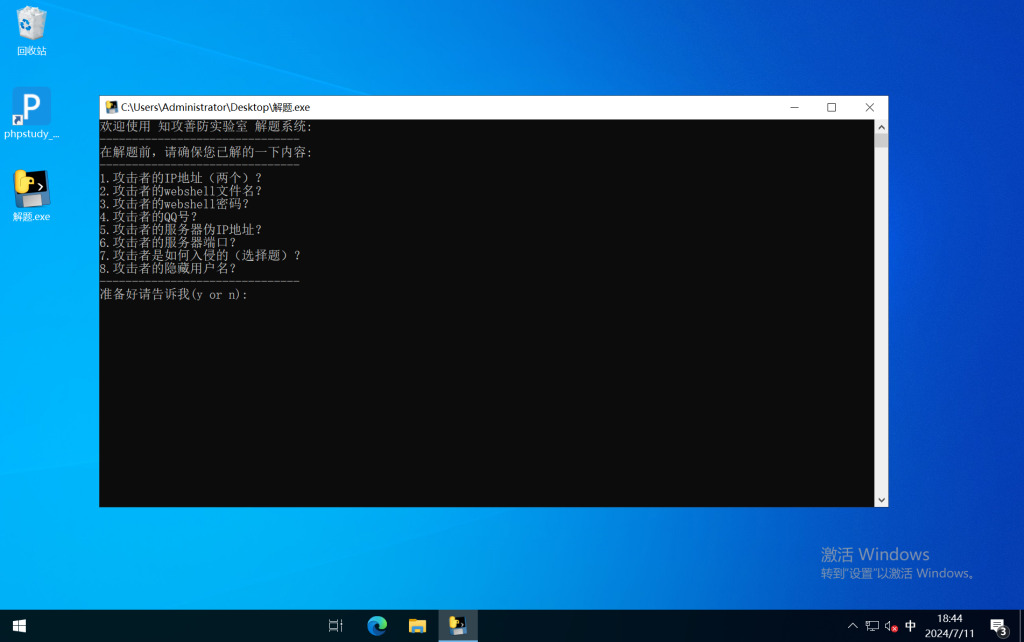Click the console window title bar icon
The image size is (1024, 642).
point(111,107)
